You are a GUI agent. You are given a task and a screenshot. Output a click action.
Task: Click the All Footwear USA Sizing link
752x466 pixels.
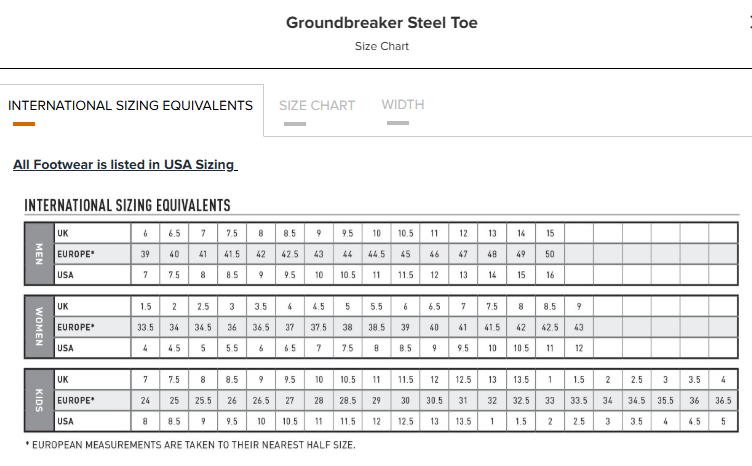point(125,164)
